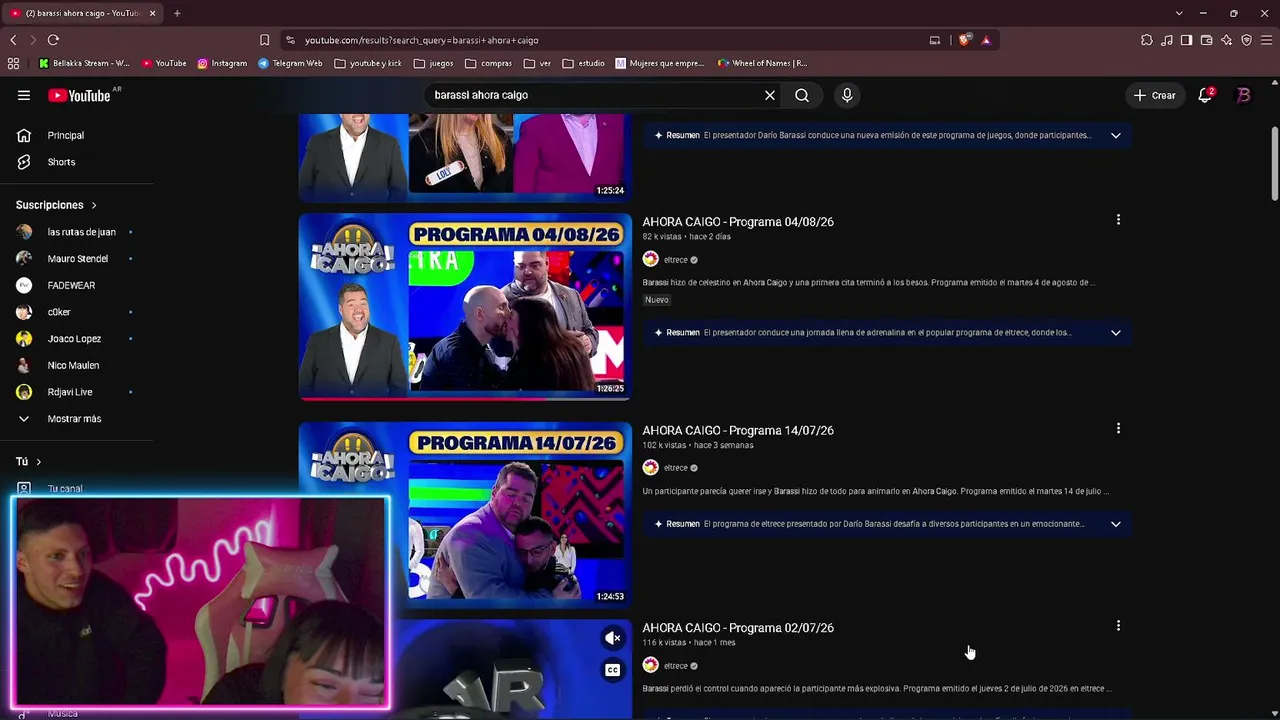
Task: Open the Bellakka Stream bookmark
Action: (x=84, y=63)
